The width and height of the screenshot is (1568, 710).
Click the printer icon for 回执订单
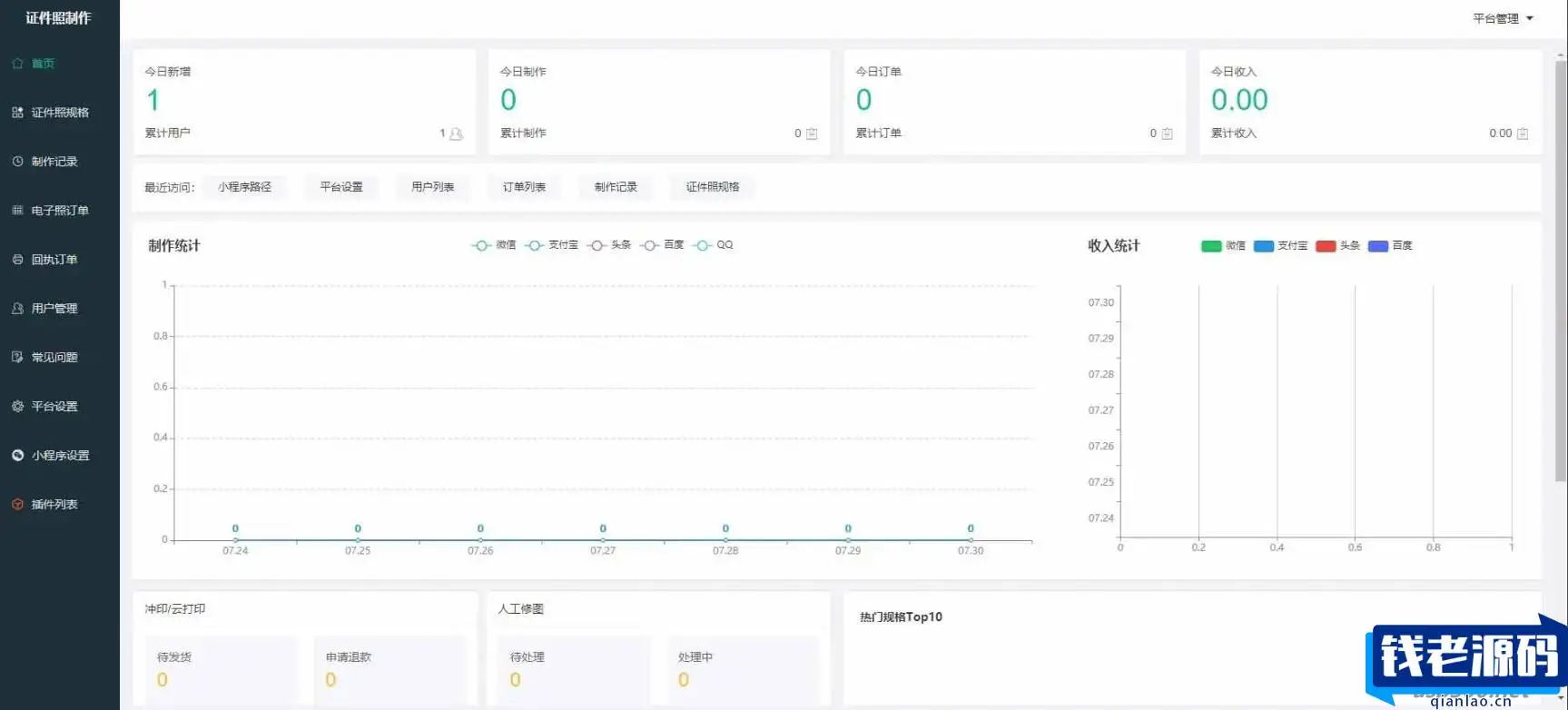[x=17, y=260]
